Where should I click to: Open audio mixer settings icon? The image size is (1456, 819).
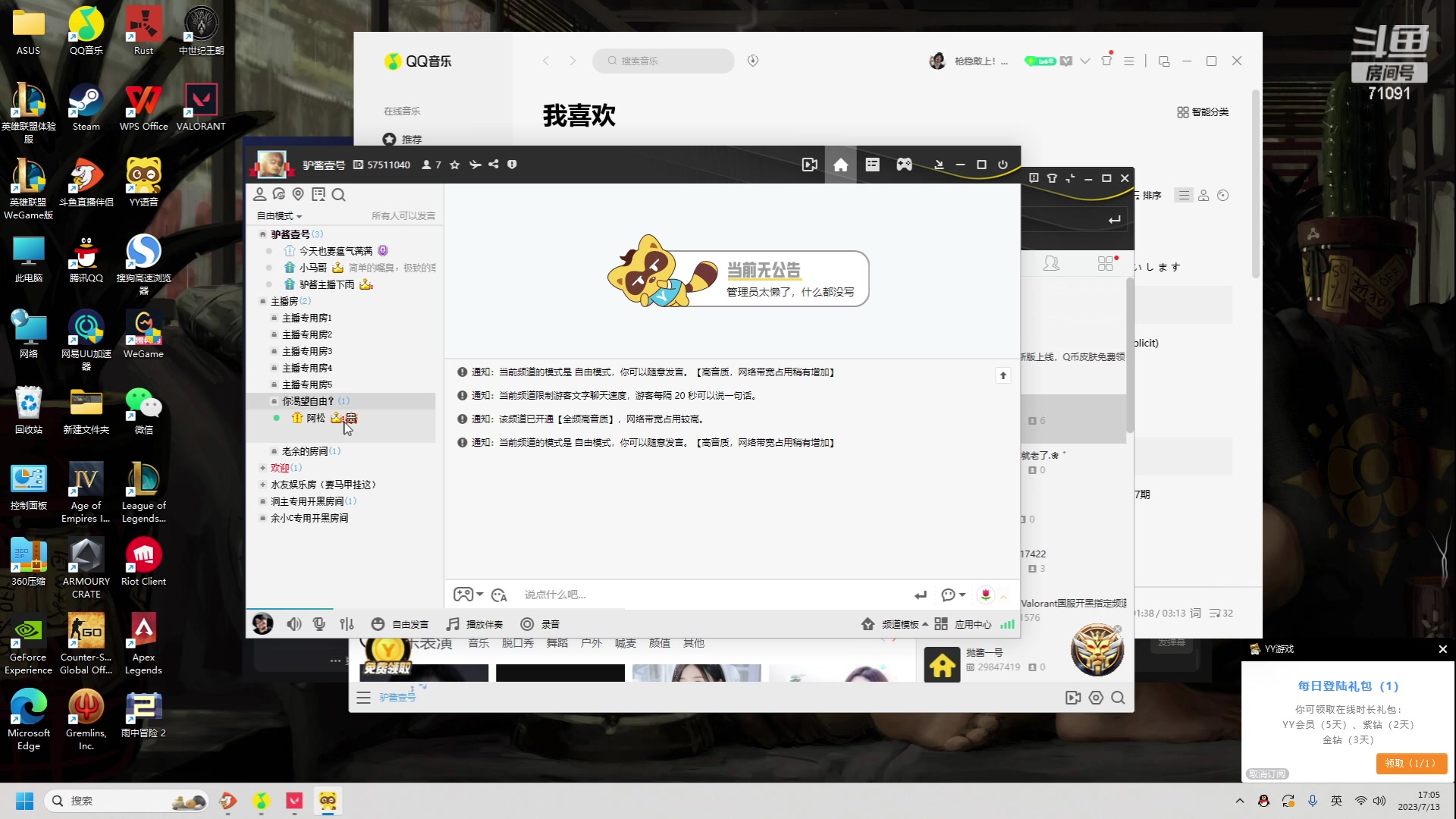(x=347, y=624)
